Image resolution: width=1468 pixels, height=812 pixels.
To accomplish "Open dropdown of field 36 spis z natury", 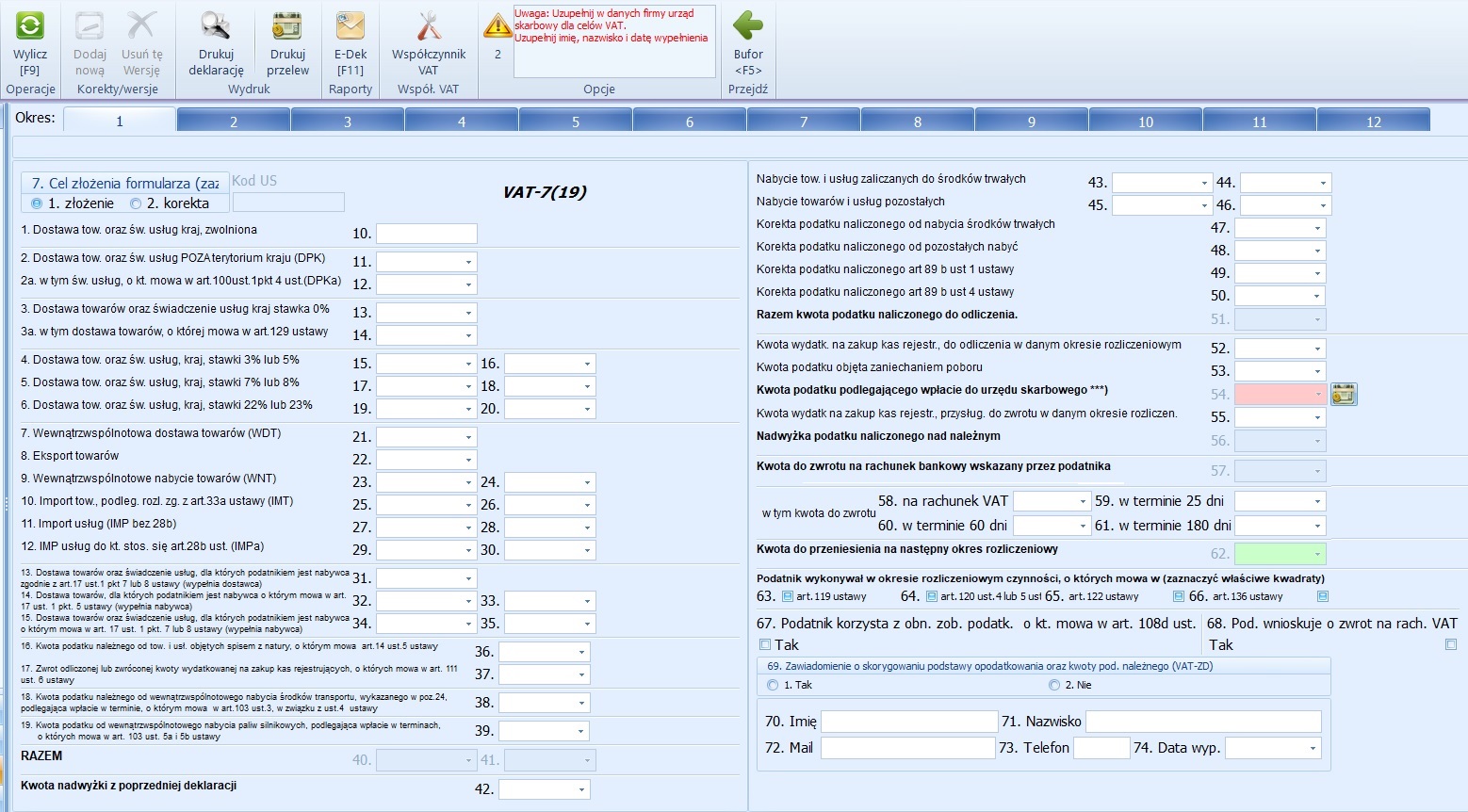I will pyautogui.click(x=581, y=652).
